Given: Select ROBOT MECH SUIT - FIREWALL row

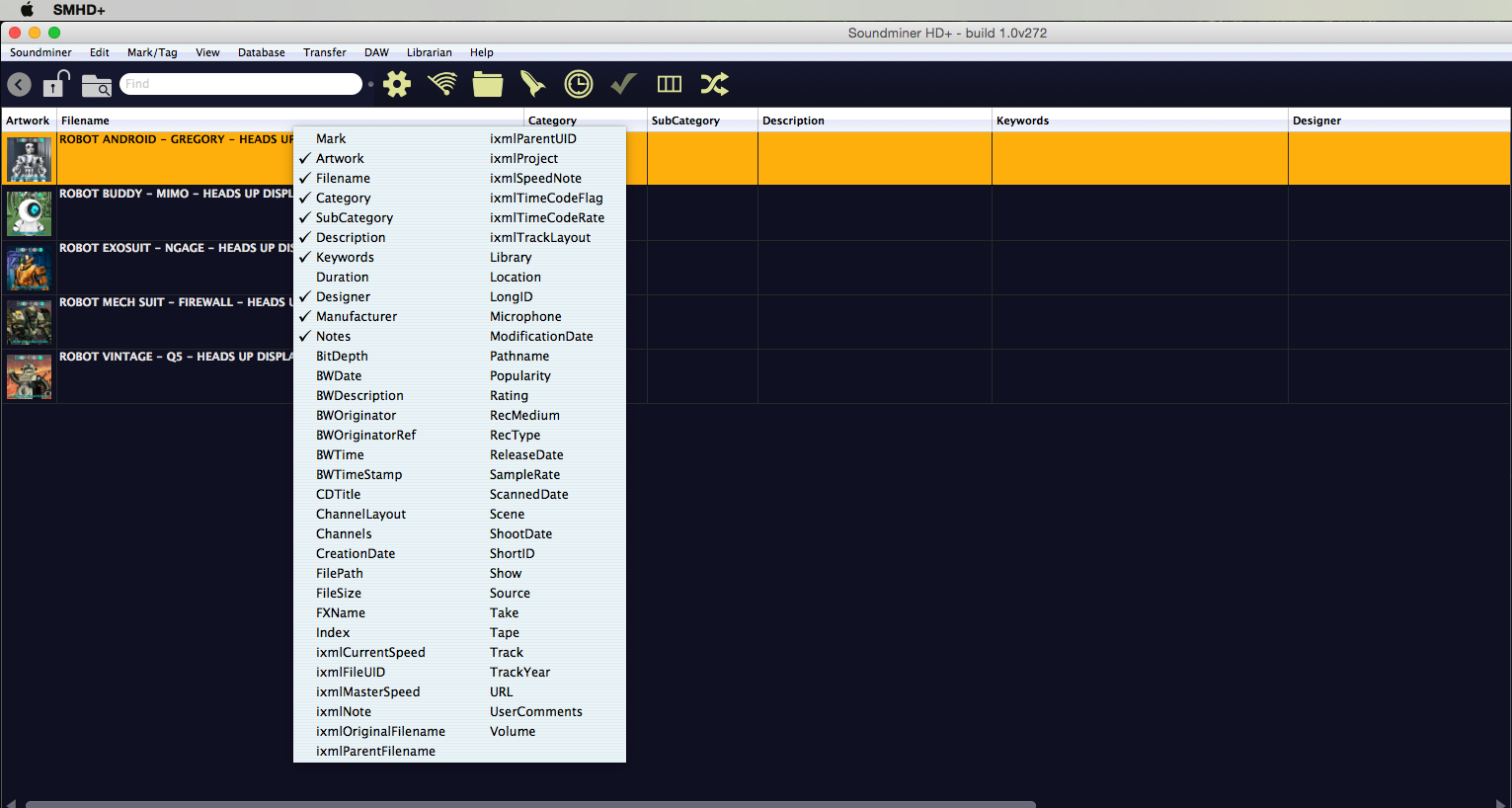Looking at the screenshot, I should point(756,322).
